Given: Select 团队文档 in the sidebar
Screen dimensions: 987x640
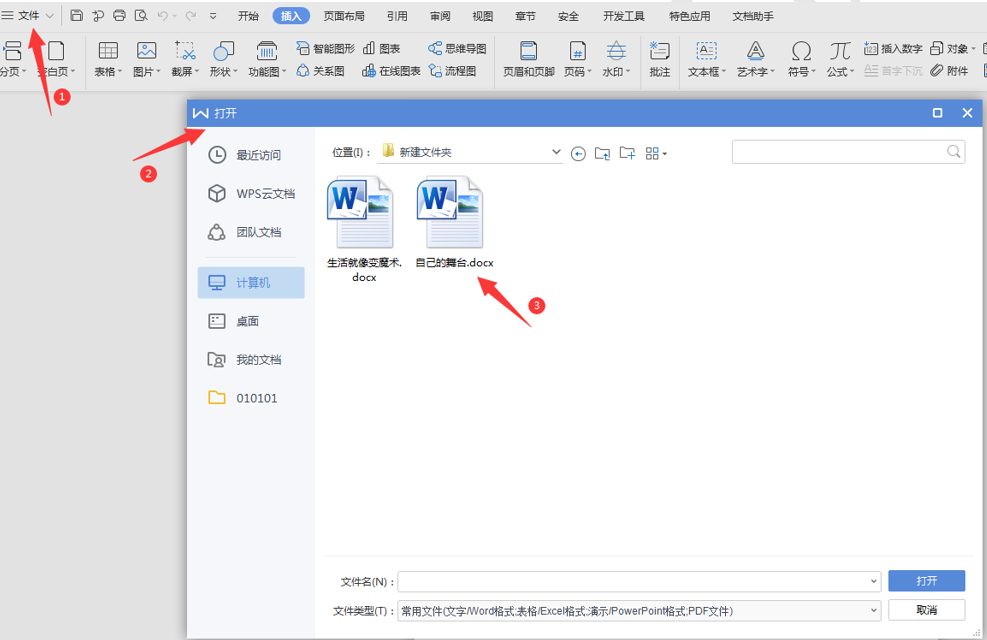Looking at the screenshot, I should (x=251, y=232).
